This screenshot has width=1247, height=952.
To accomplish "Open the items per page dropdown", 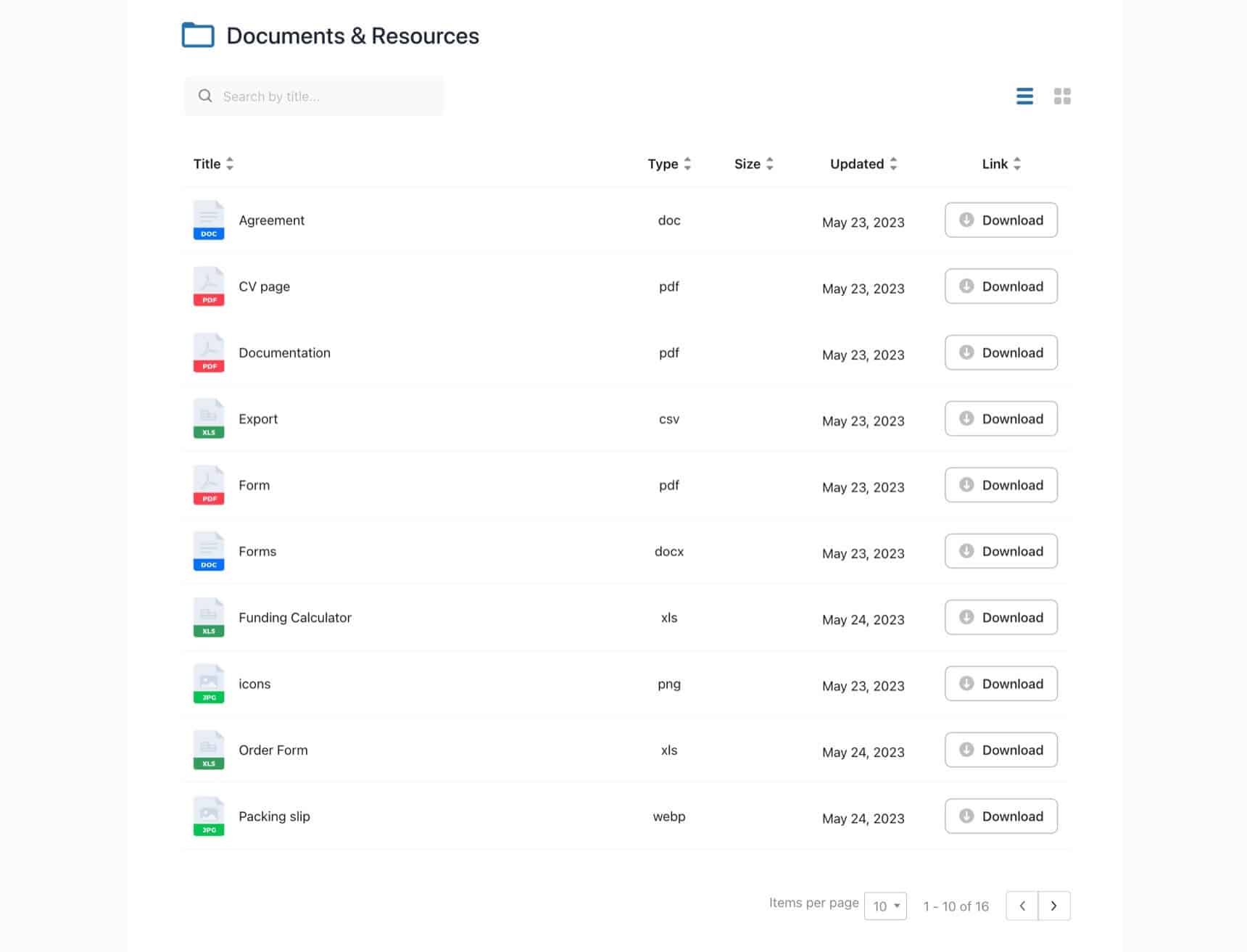I will coord(885,906).
